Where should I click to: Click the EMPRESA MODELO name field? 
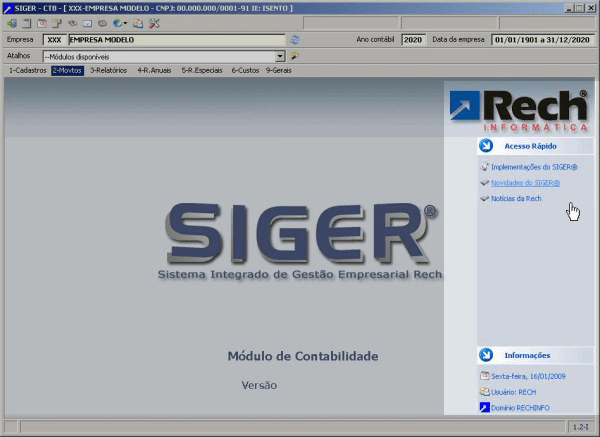(176, 40)
